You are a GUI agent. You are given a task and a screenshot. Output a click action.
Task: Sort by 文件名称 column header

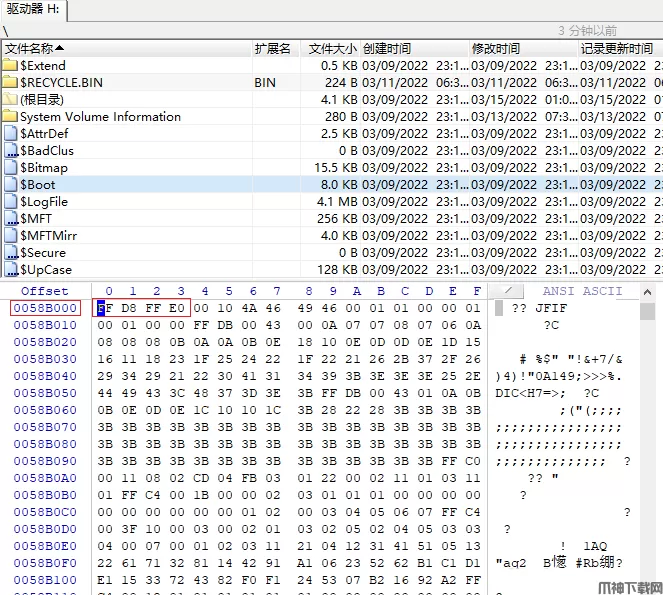pos(35,48)
